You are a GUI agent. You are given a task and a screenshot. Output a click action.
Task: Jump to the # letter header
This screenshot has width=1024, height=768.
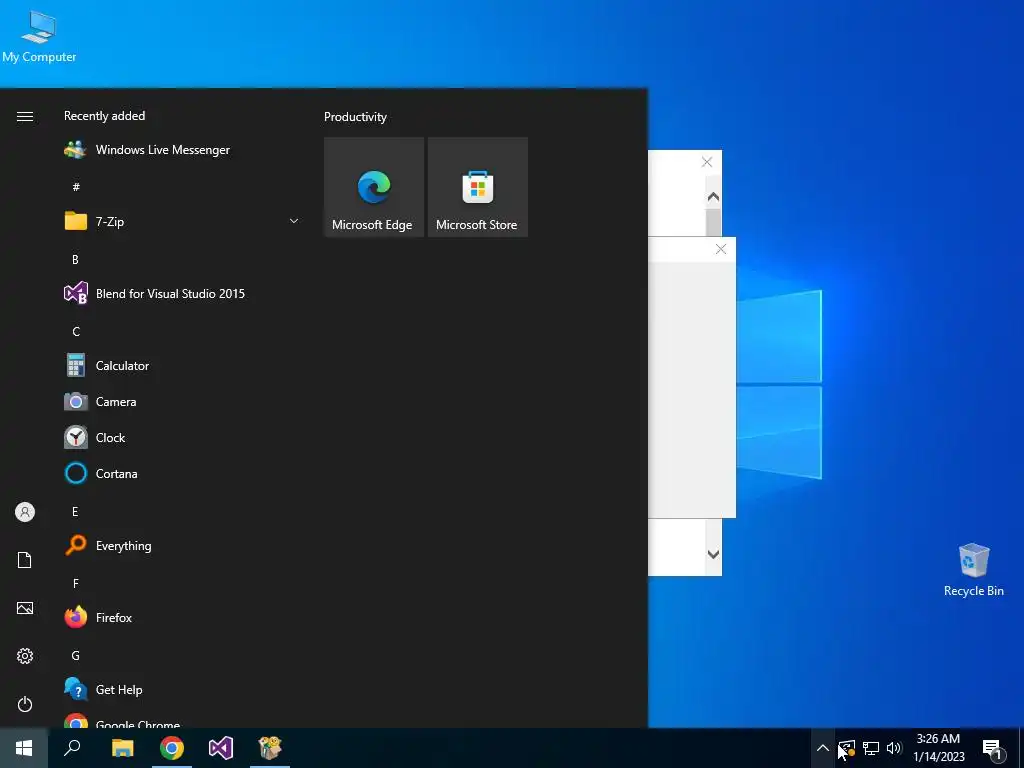pos(76,187)
